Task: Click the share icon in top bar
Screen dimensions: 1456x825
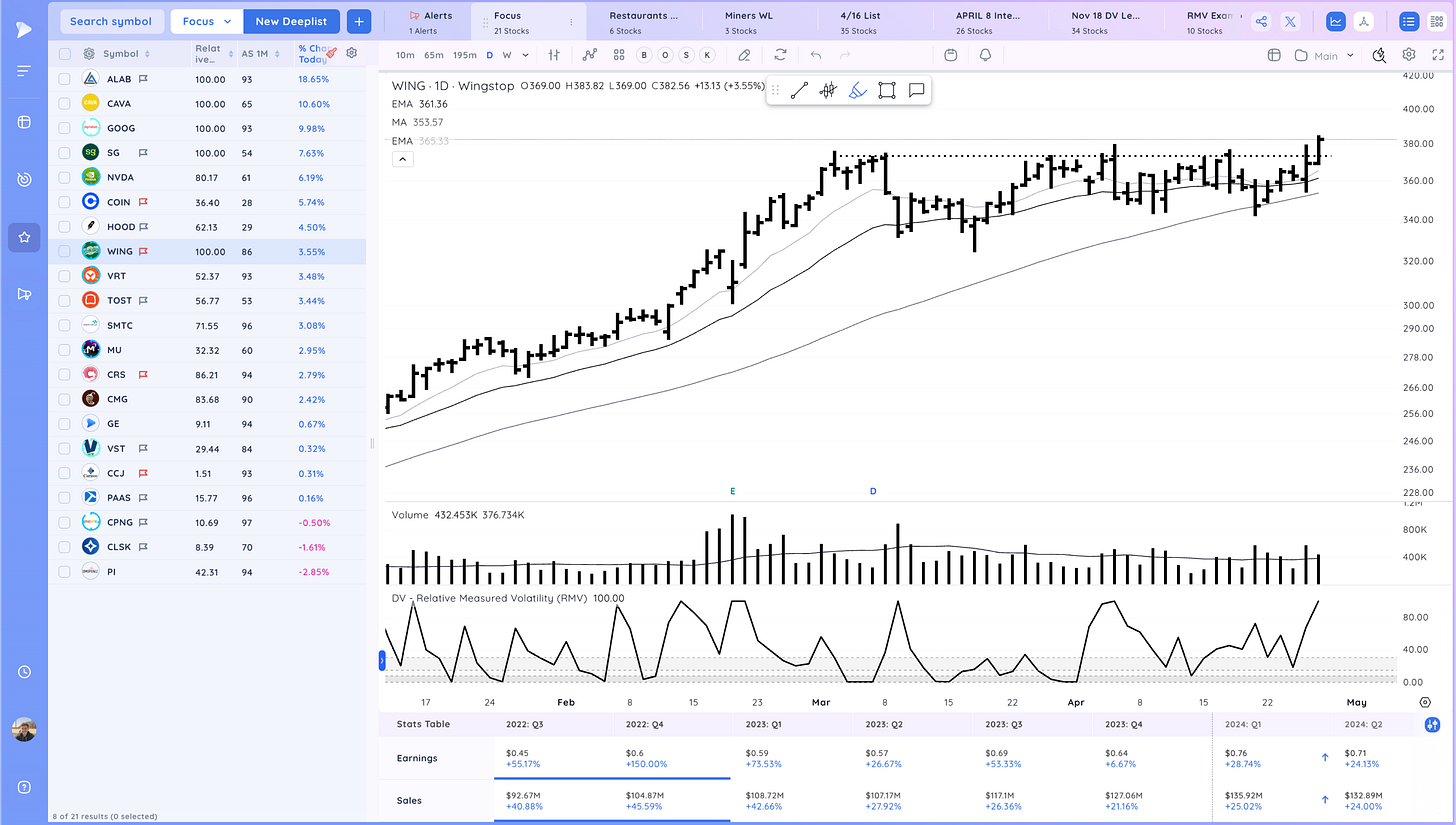Action: 1261,21
